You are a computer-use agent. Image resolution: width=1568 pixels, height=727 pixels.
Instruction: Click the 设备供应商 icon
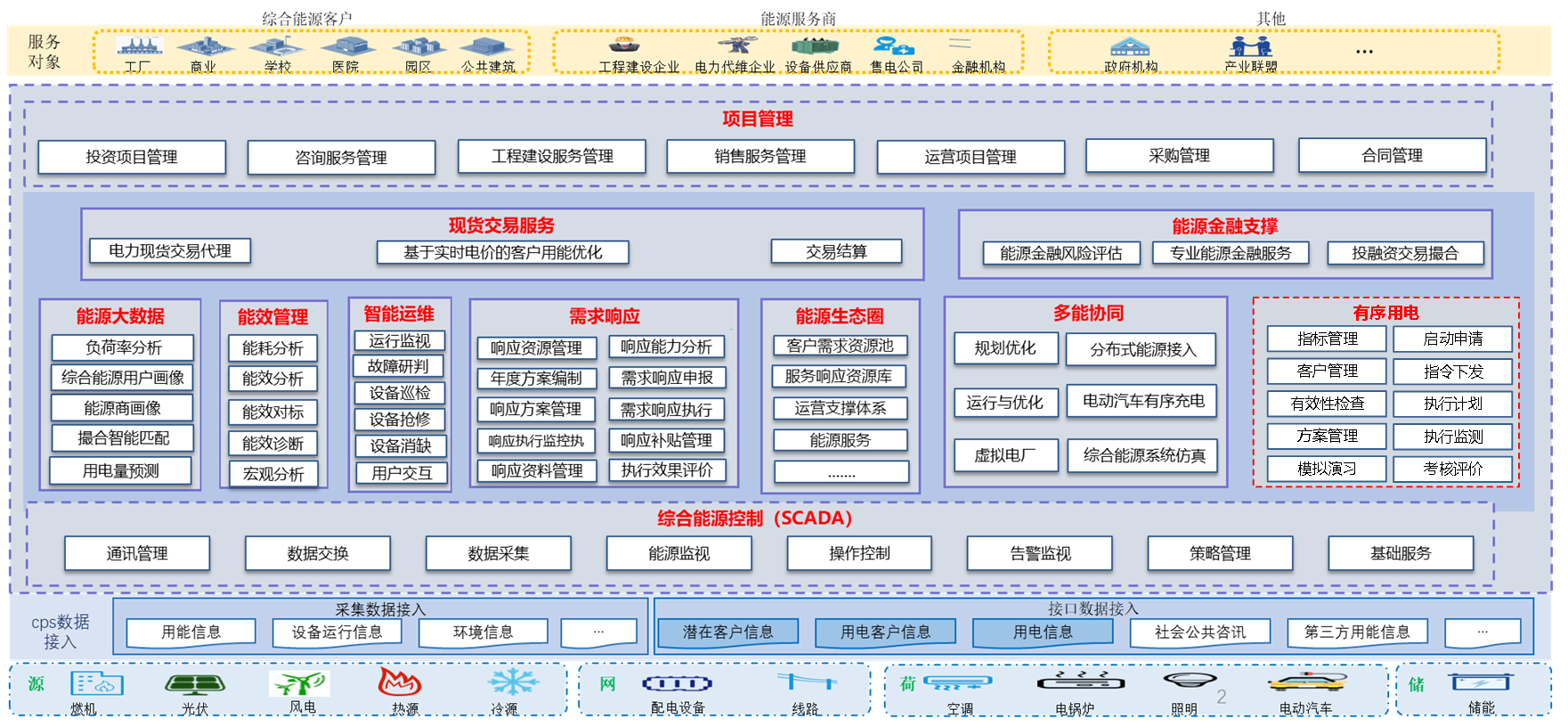pyautogui.click(x=816, y=45)
